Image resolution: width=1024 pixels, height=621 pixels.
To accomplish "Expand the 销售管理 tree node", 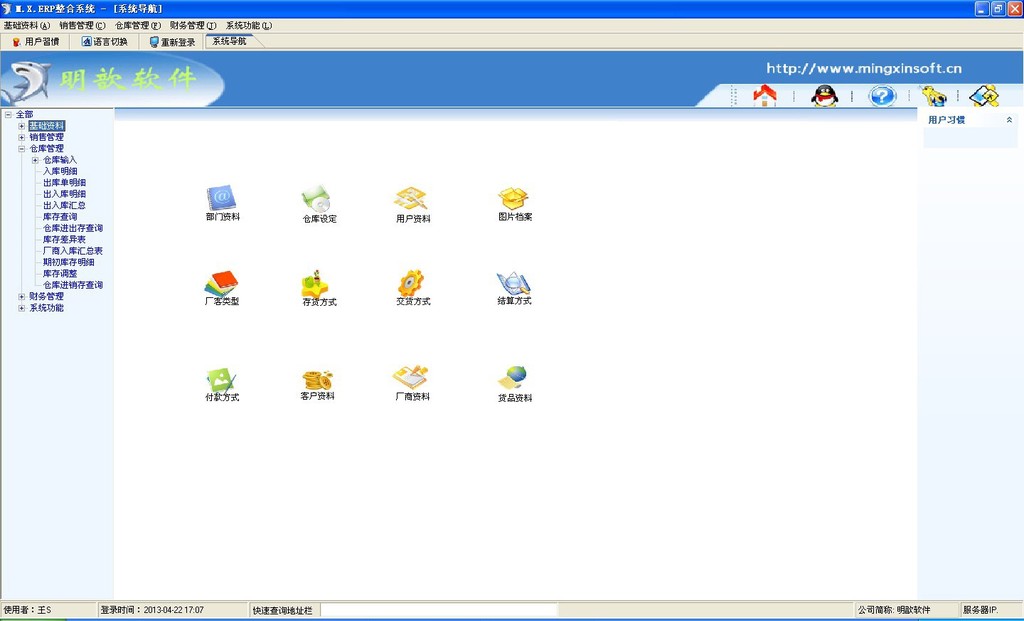I will pos(22,138).
